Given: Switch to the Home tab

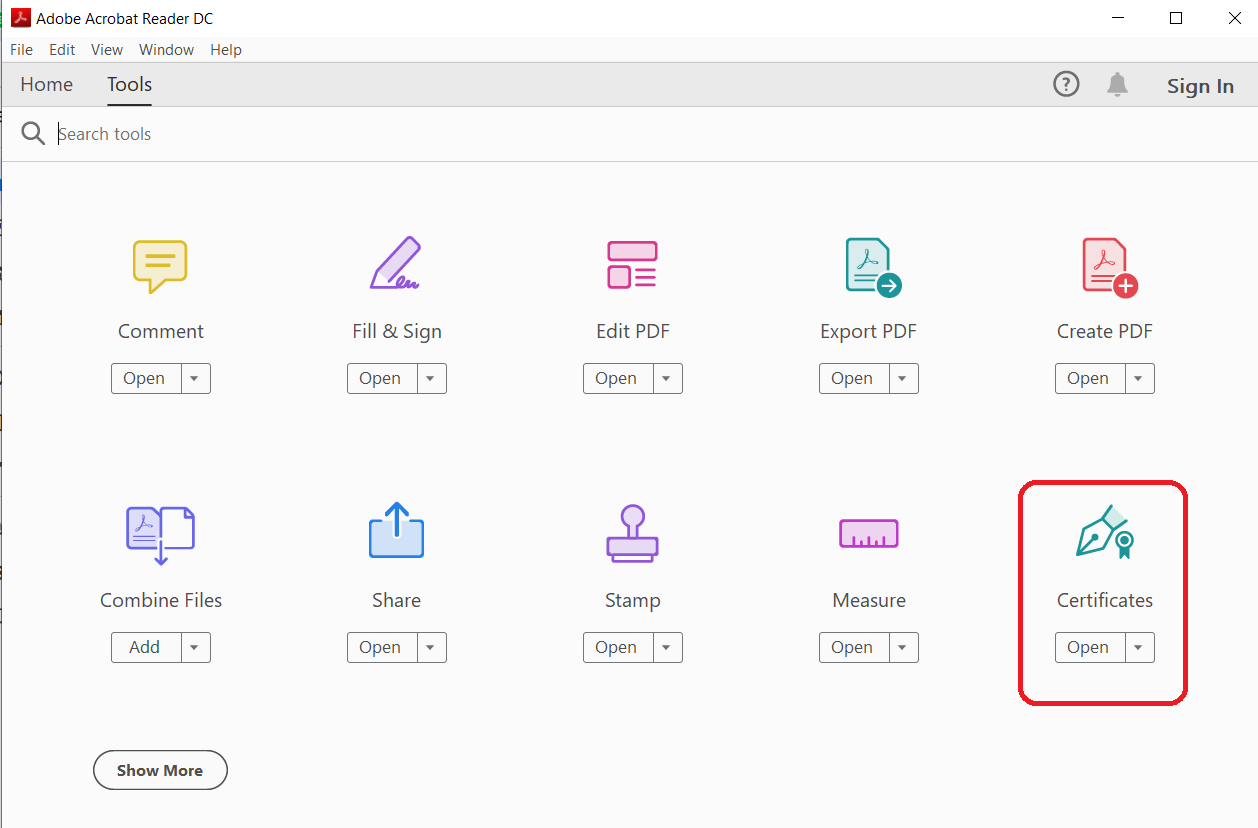Looking at the screenshot, I should 46,84.
